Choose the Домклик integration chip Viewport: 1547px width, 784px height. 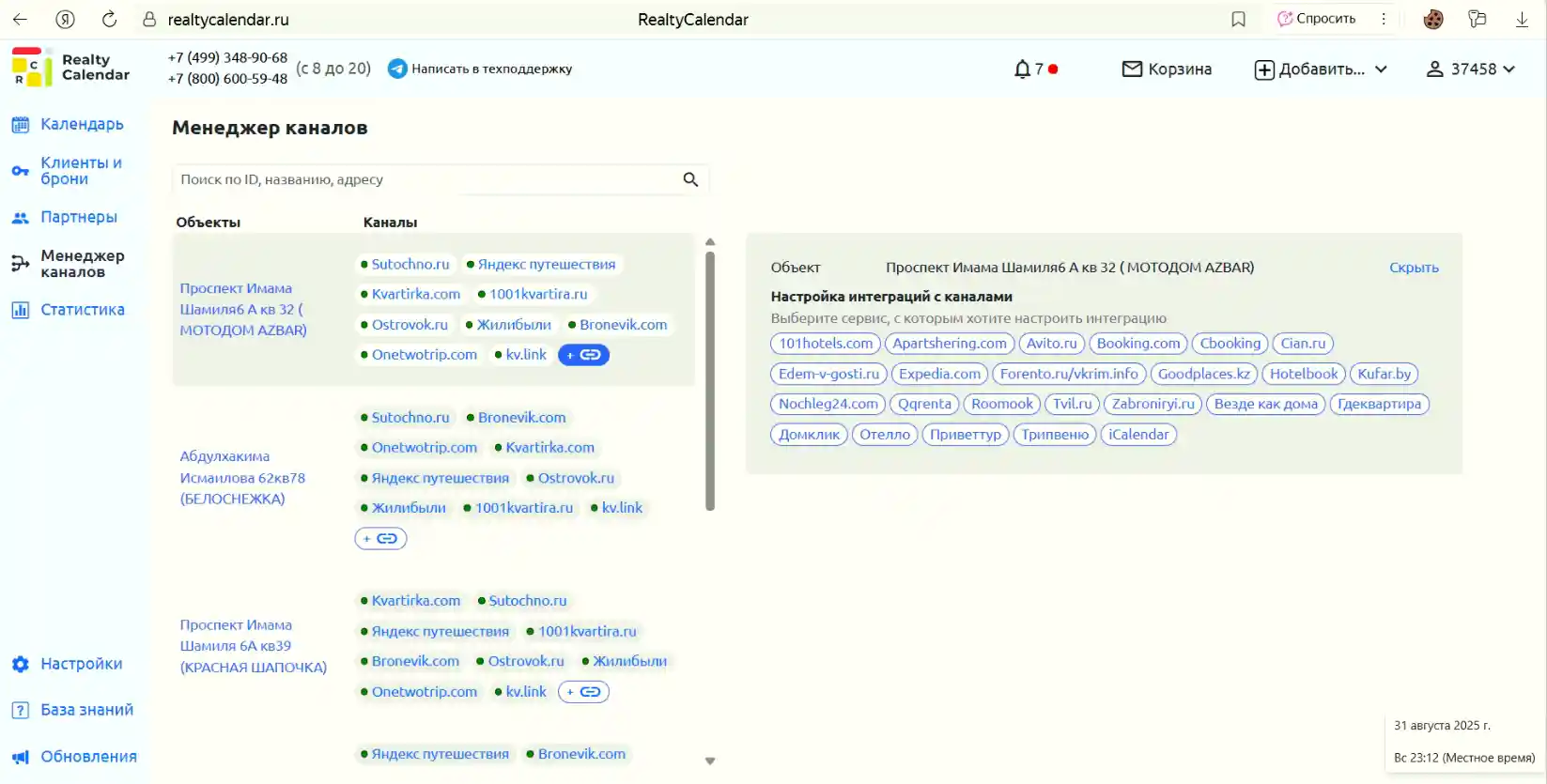[x=809, y=435]
